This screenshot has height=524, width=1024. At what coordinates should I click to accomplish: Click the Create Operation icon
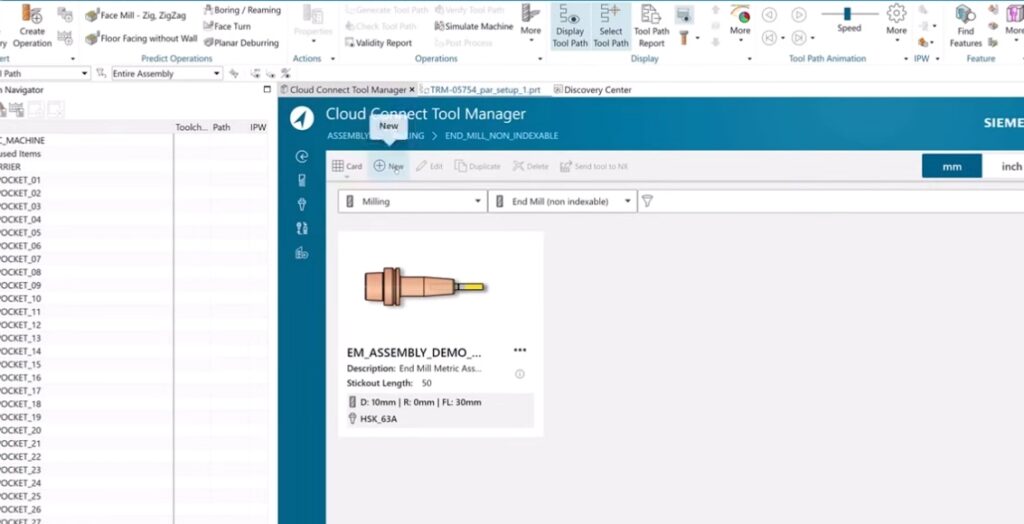tap(32, 26)
